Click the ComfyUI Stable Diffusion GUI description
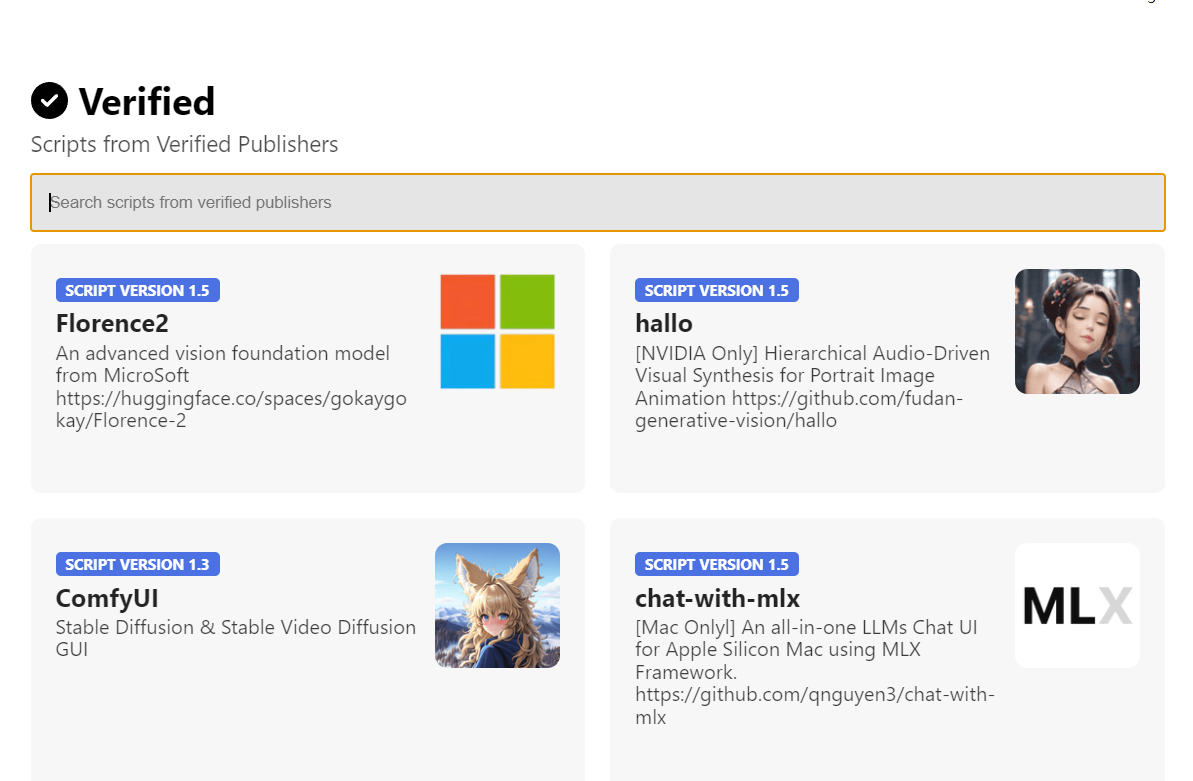This screenshot has width=1193, height=781. tap(235, 638)
